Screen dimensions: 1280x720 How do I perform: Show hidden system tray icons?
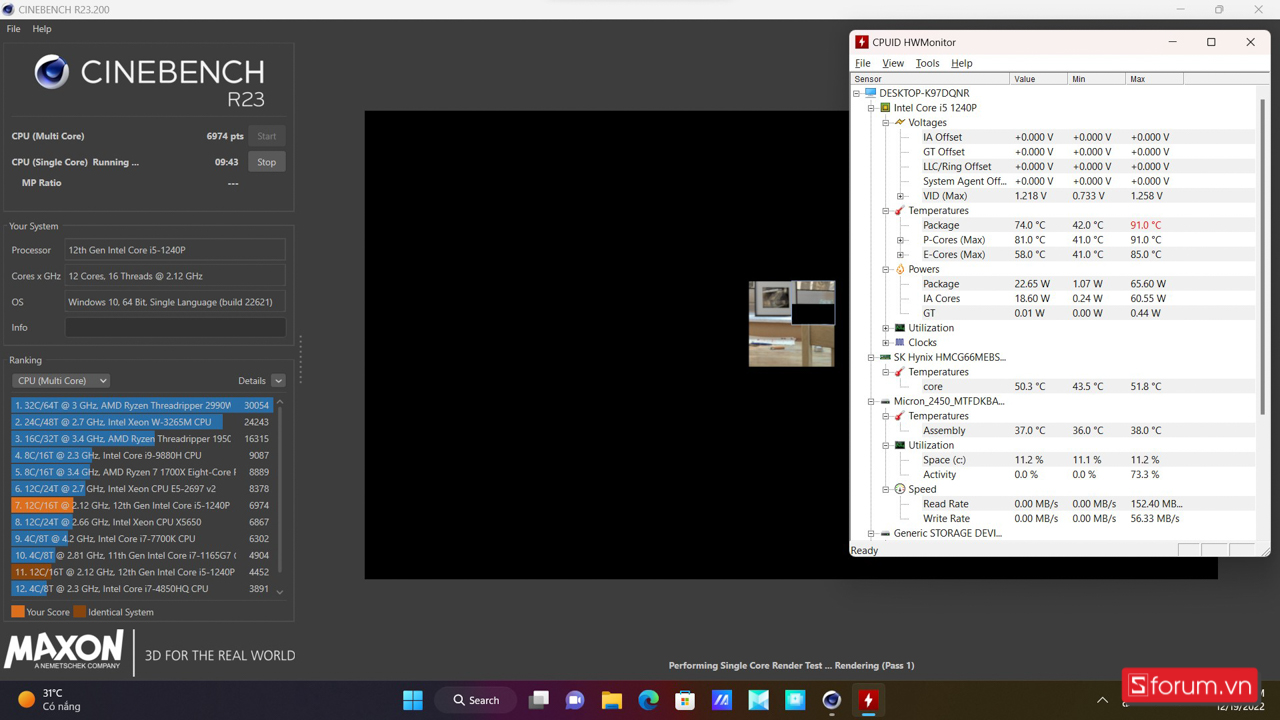1102,700
